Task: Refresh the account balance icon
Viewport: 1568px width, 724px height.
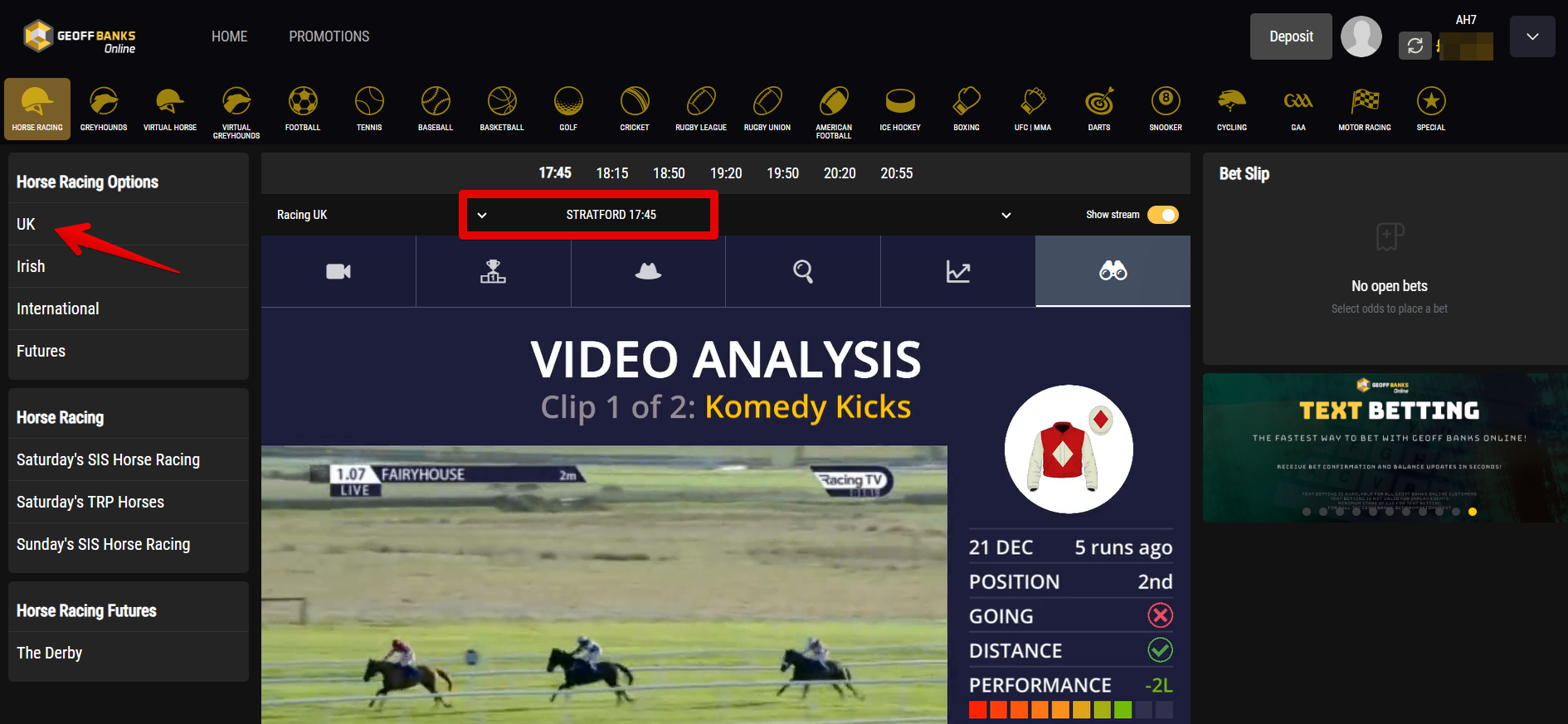Action: [1415, 46]
